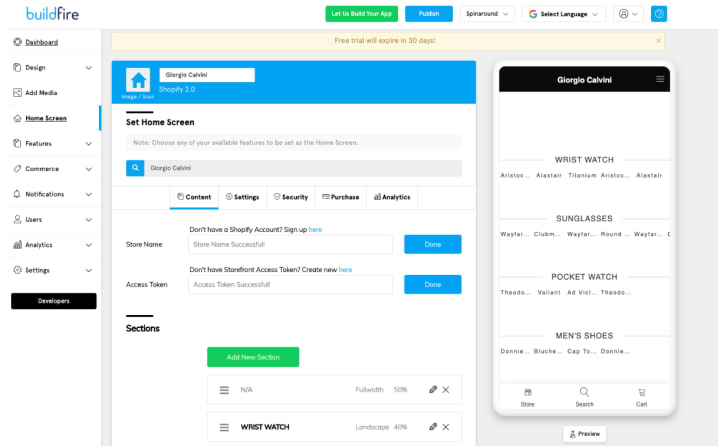Click the buildfire logo

tap(52, 14)
